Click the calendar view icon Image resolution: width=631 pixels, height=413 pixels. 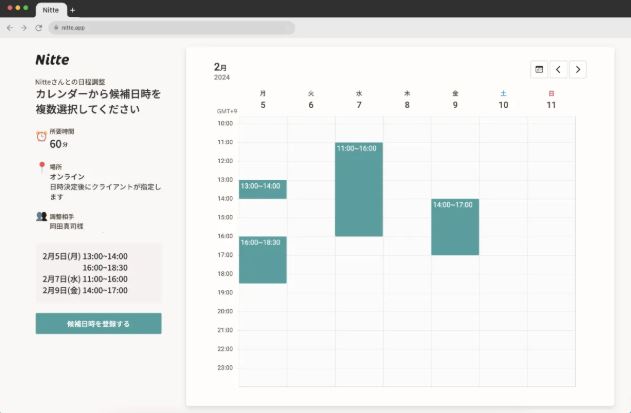coord(539,69)
